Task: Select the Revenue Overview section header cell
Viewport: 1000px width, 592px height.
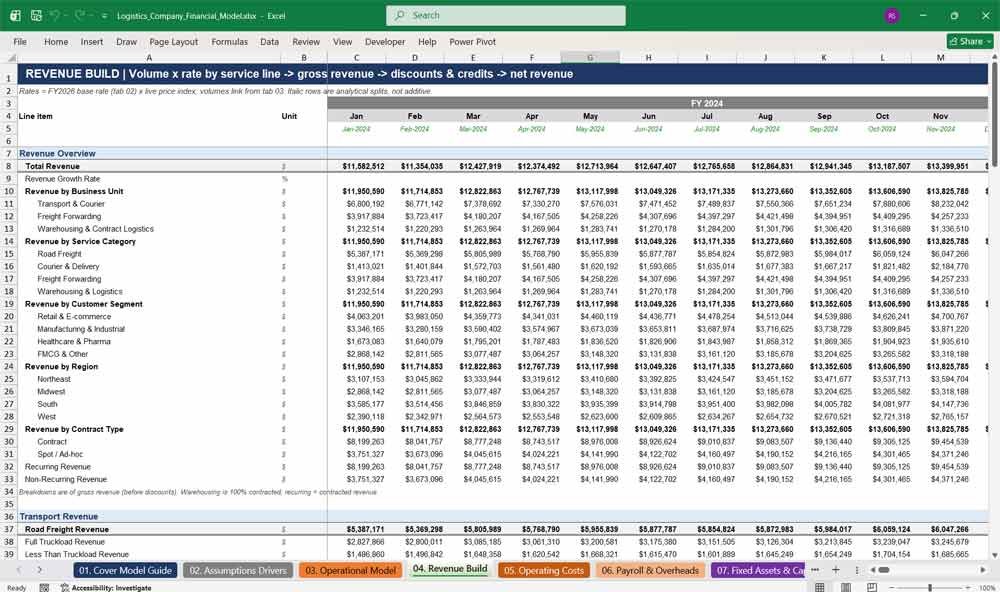Action: 149,154
